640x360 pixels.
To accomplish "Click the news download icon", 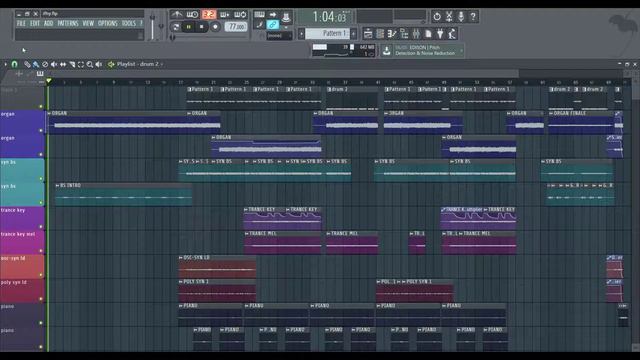I will pos(387,51).
